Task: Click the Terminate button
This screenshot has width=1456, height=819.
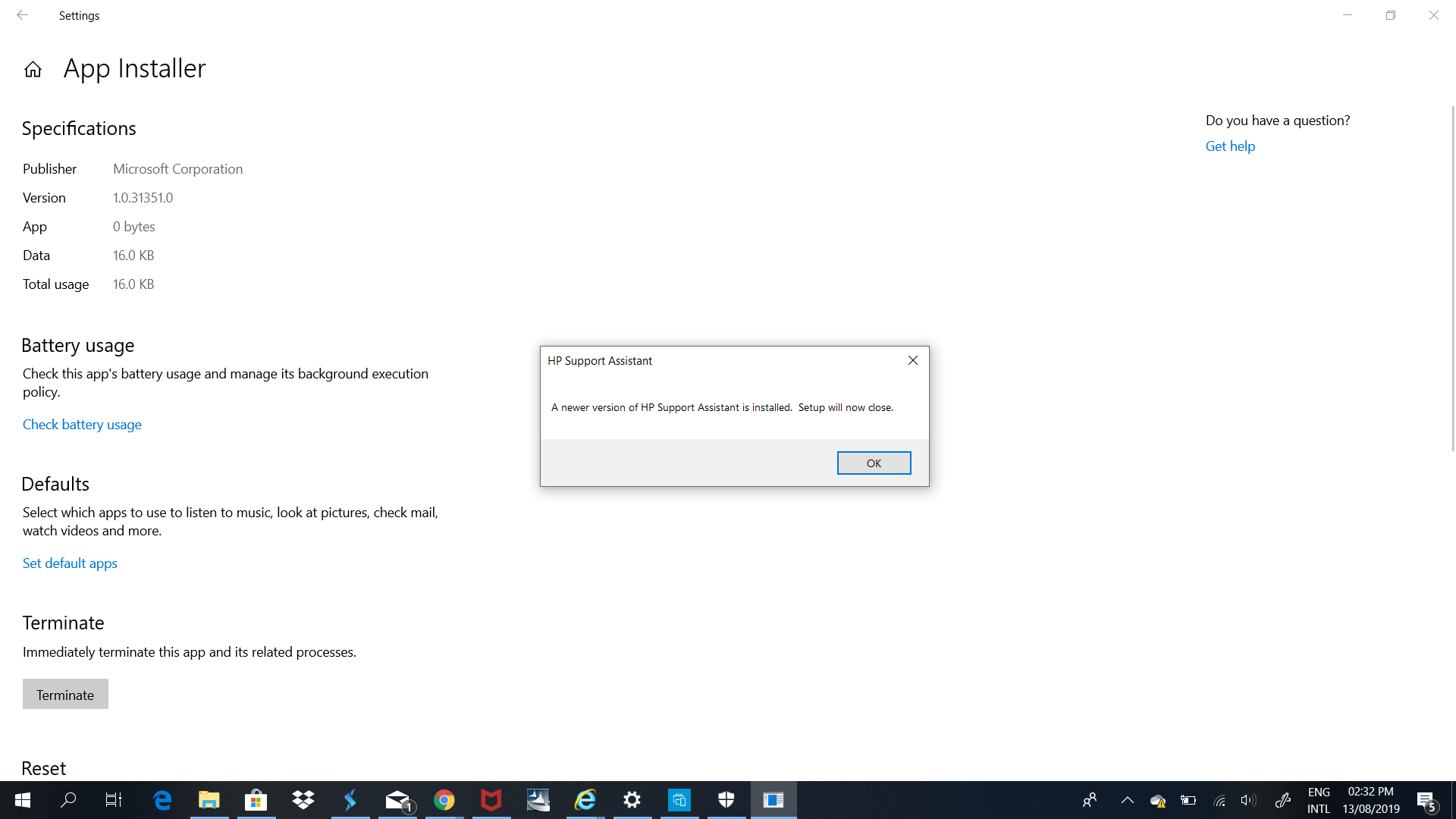Action: (x=65, y=694)
